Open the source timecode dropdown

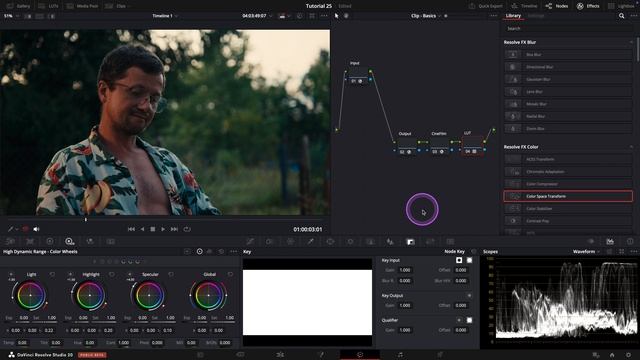coord(257,16)
